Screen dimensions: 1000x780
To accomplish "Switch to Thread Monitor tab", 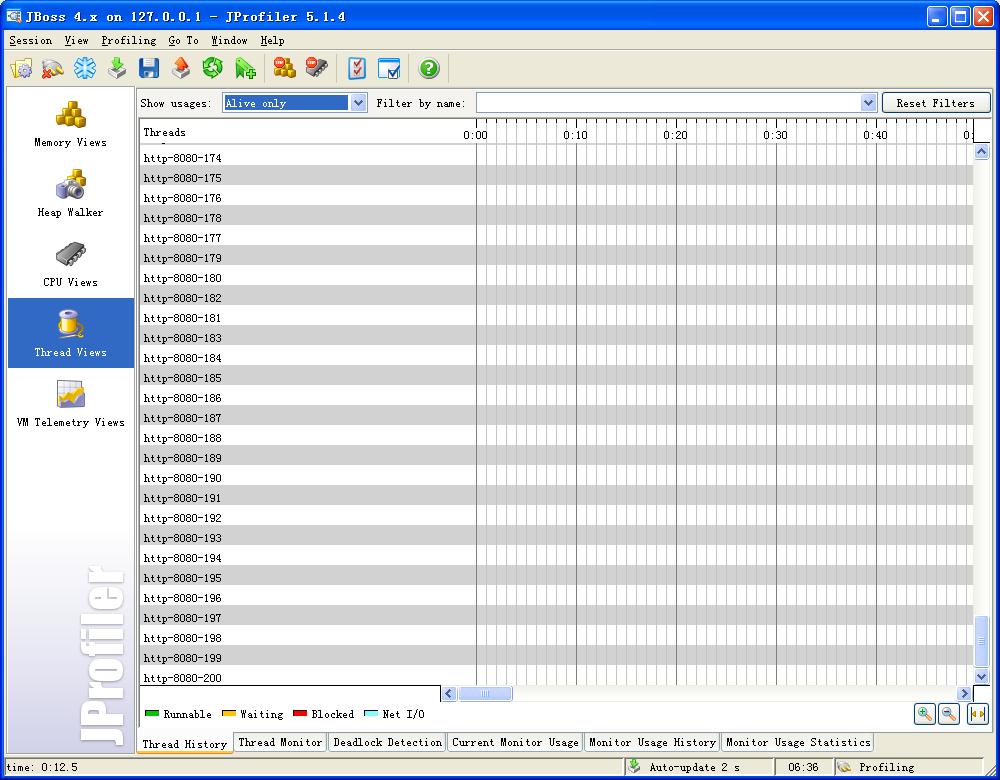I will point(280,742).
